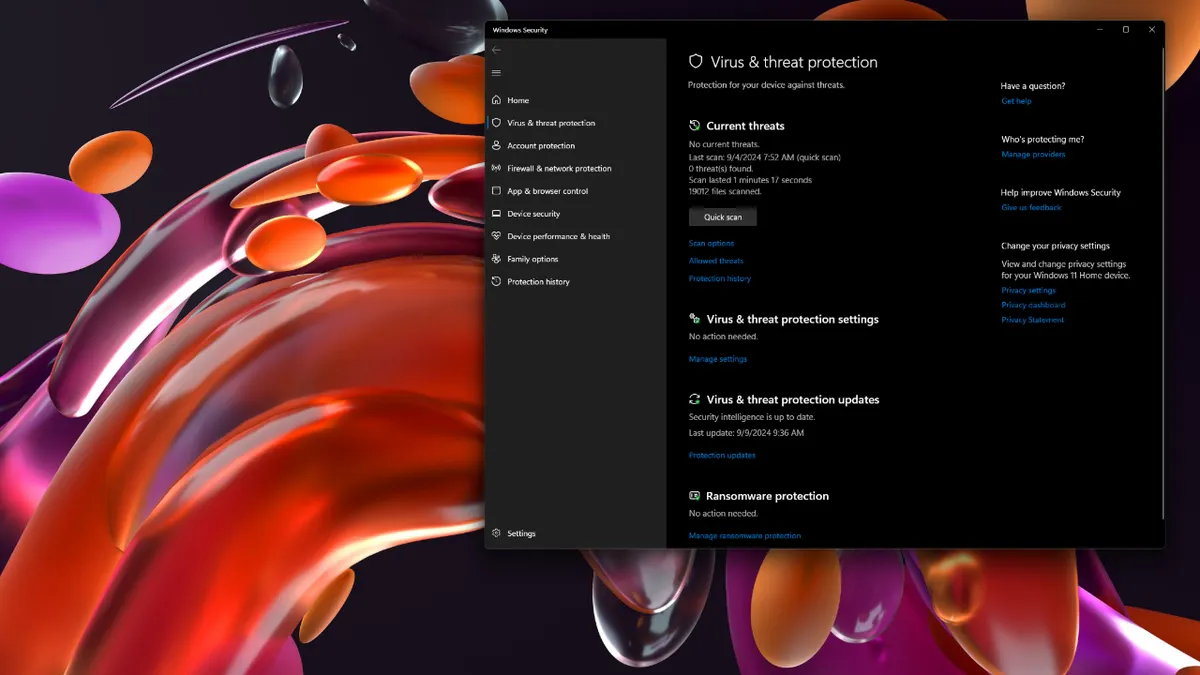Click the Windows Security title bar text
The image size is (1200, 675).
point(520,30)
